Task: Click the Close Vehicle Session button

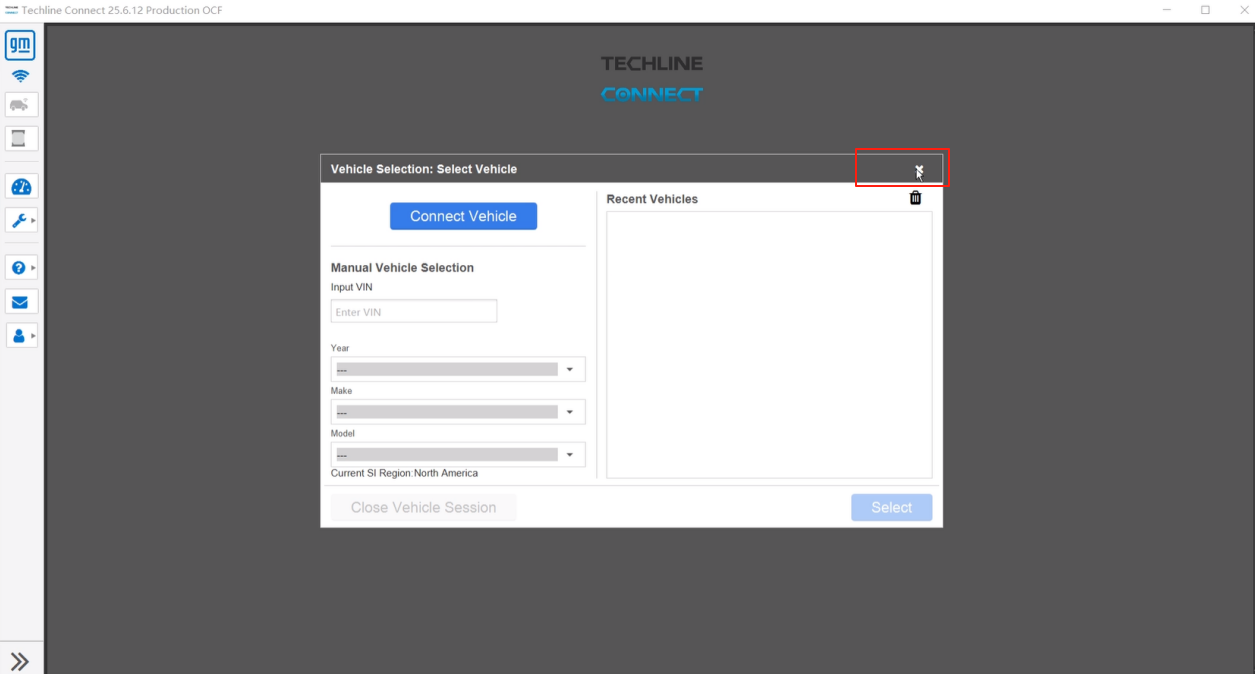Action: pyautogui.click(x=423, y=508)
